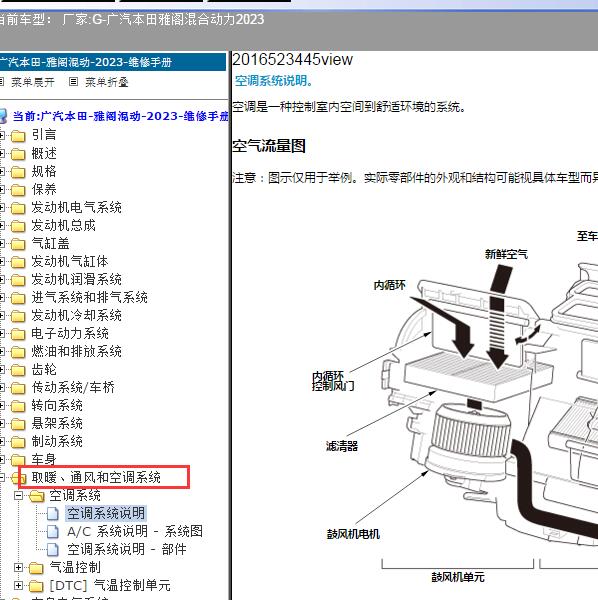
Task: Select the 车身 tree item
Action: tap(44, 459)
